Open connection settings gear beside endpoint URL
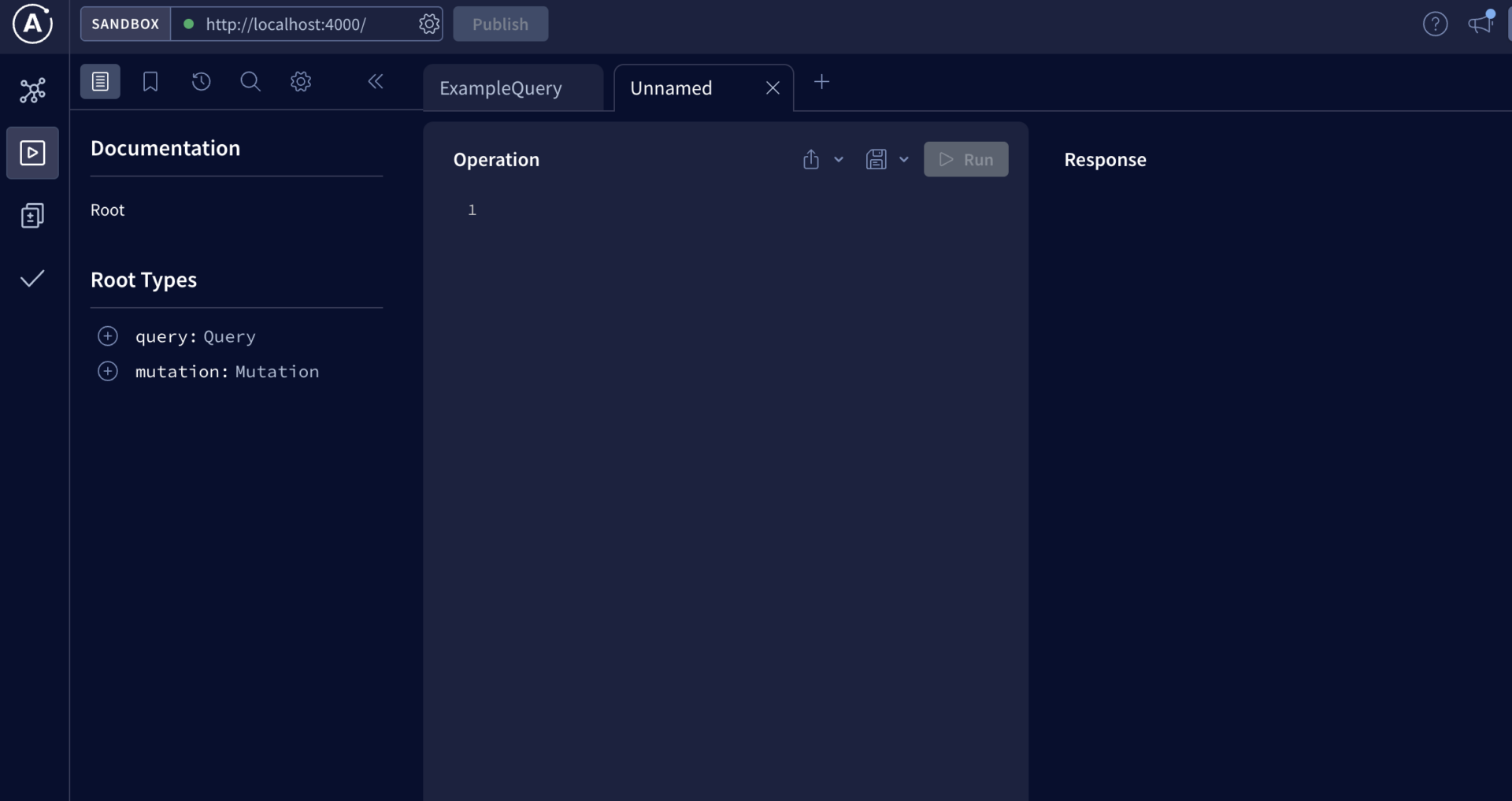The height and width of the screenshot is (801, 1512). [x=429, y=24]
